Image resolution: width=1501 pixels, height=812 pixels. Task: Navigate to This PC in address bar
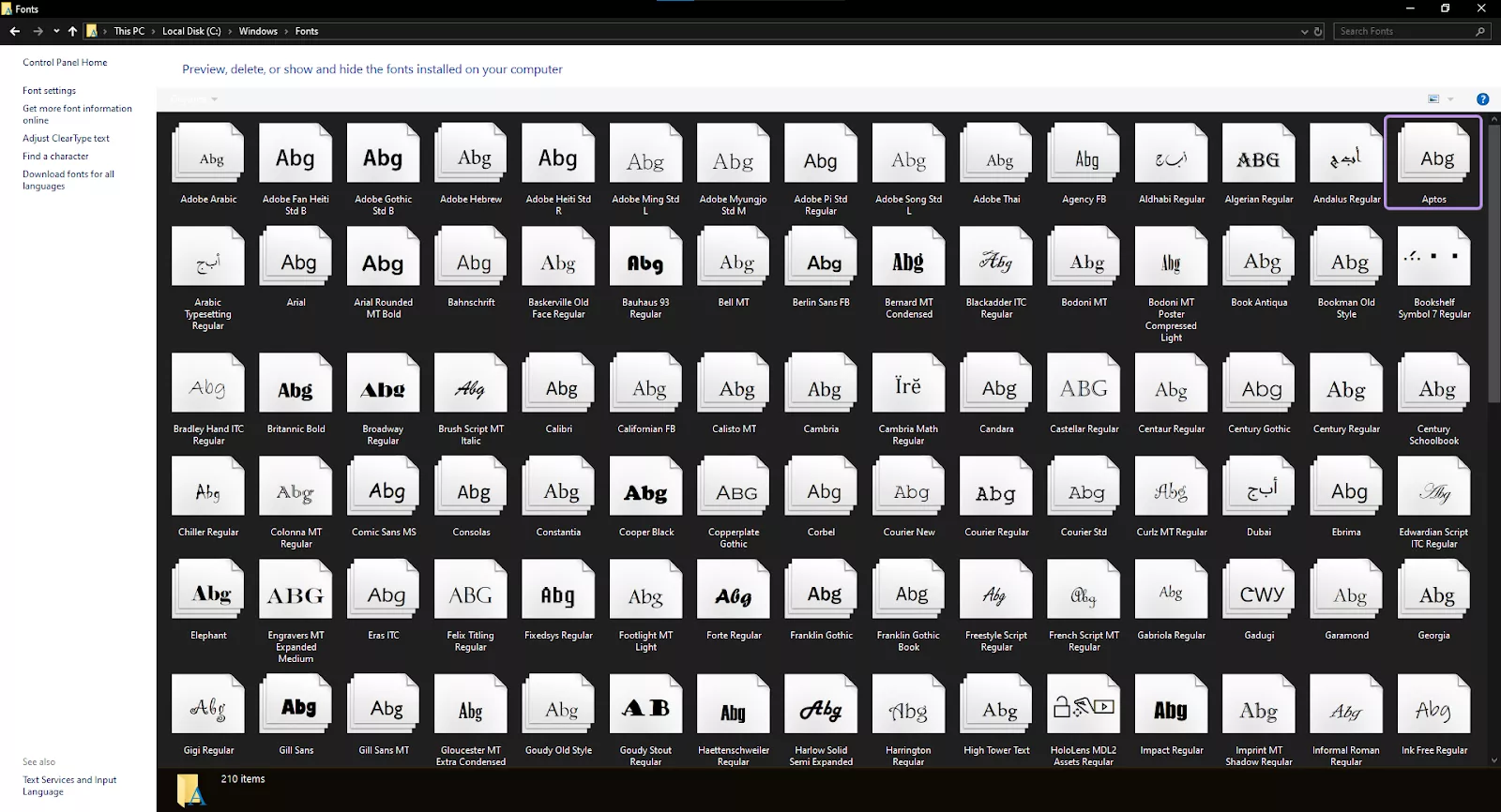coord(129,31)
